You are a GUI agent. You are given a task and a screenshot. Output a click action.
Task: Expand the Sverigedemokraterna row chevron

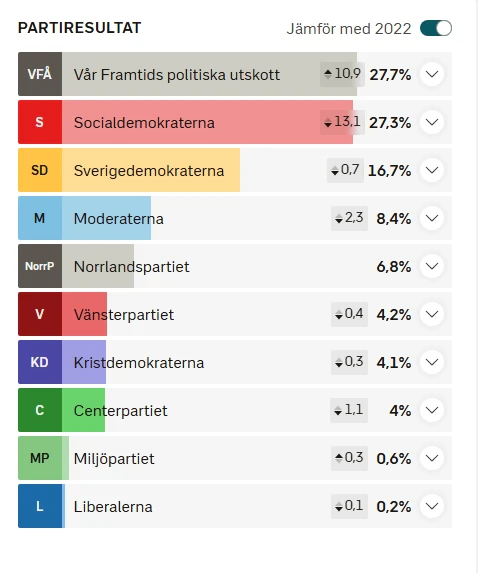(x=432, y=170)
